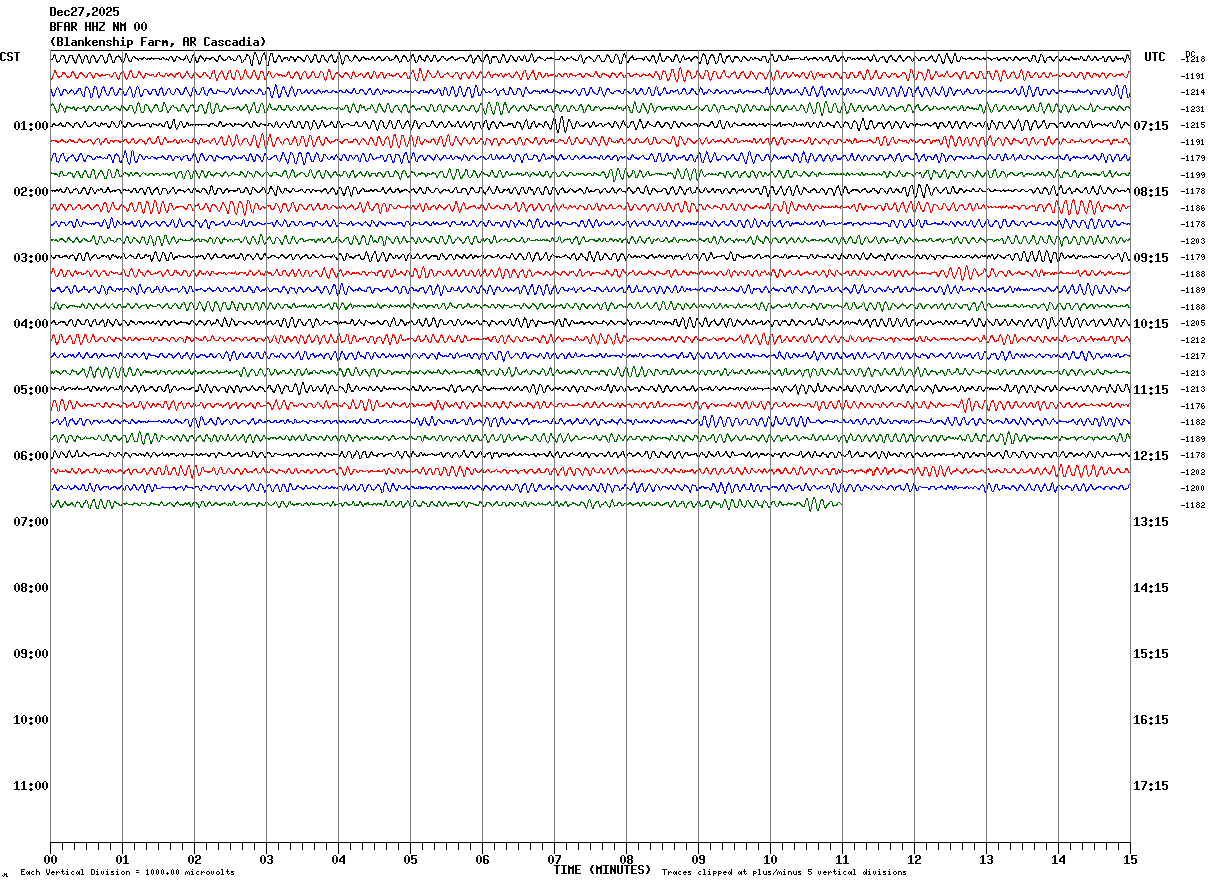
Task: Click the DC offset value -1215
Action: click(x=1194, y=126)
